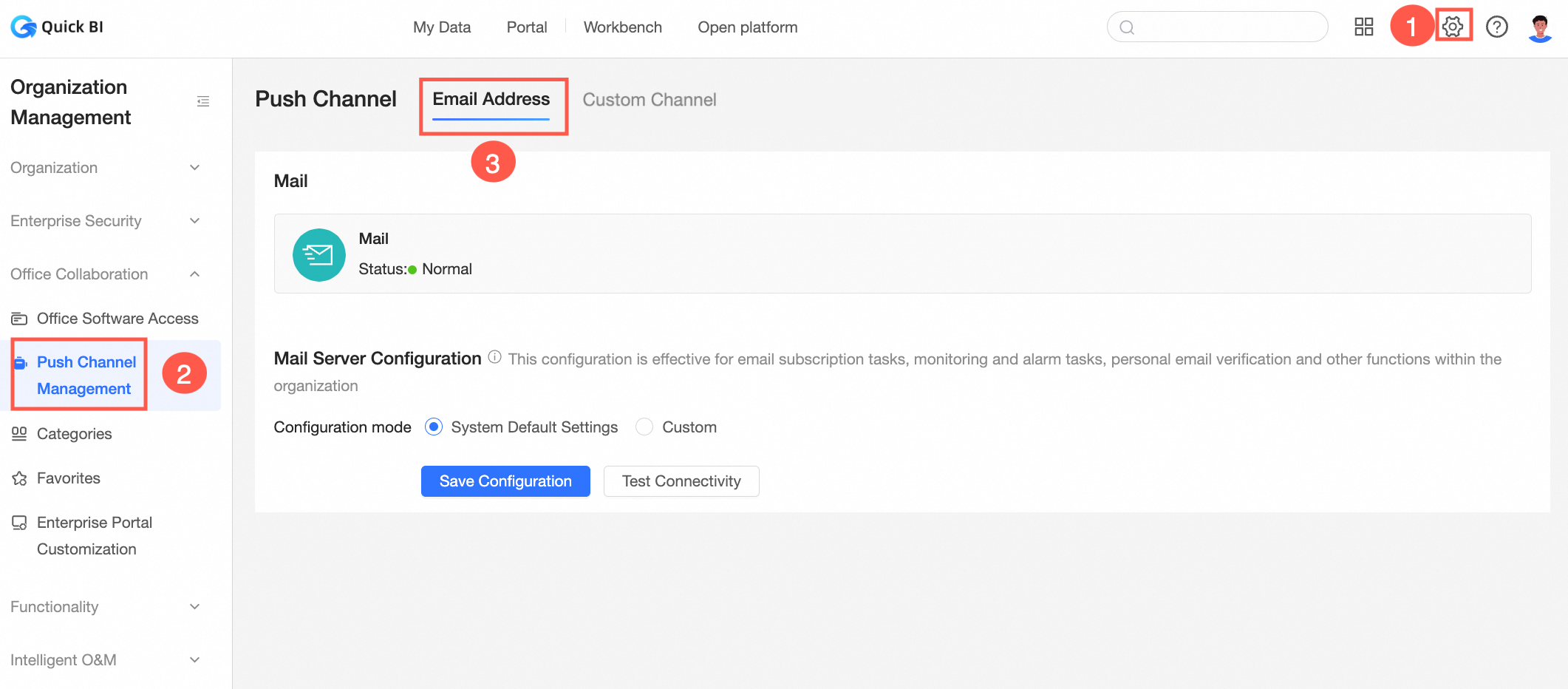Viewport: 1568px width, 689px height.
Task: Open the Workbench menu
Action: click(x=622, y=27)
